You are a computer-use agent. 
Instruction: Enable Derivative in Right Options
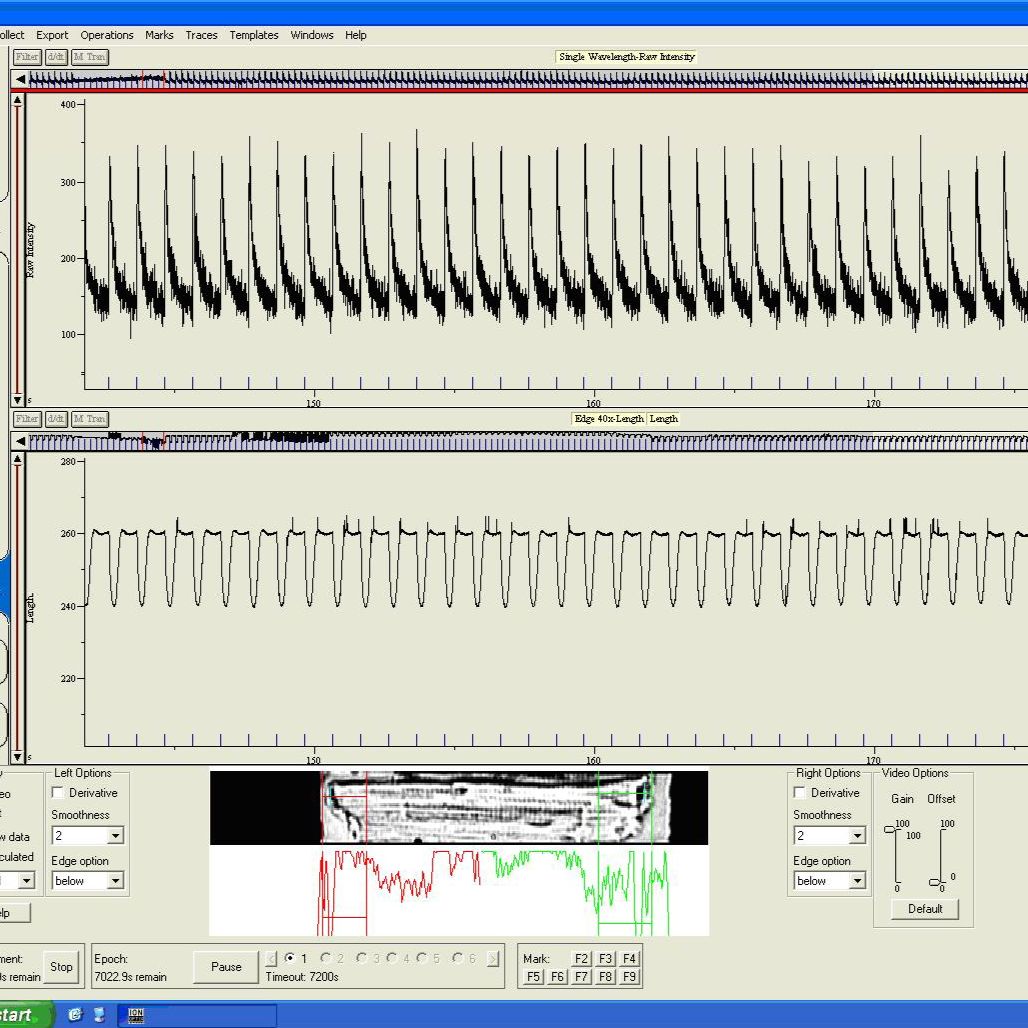click(x=800, y=793)
